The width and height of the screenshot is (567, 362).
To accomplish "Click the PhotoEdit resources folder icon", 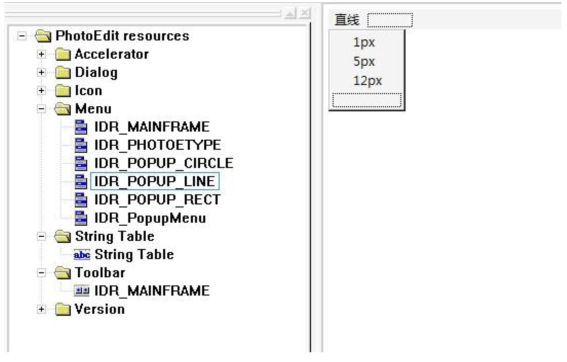I will pyautogui.click(x=43, y=36).
